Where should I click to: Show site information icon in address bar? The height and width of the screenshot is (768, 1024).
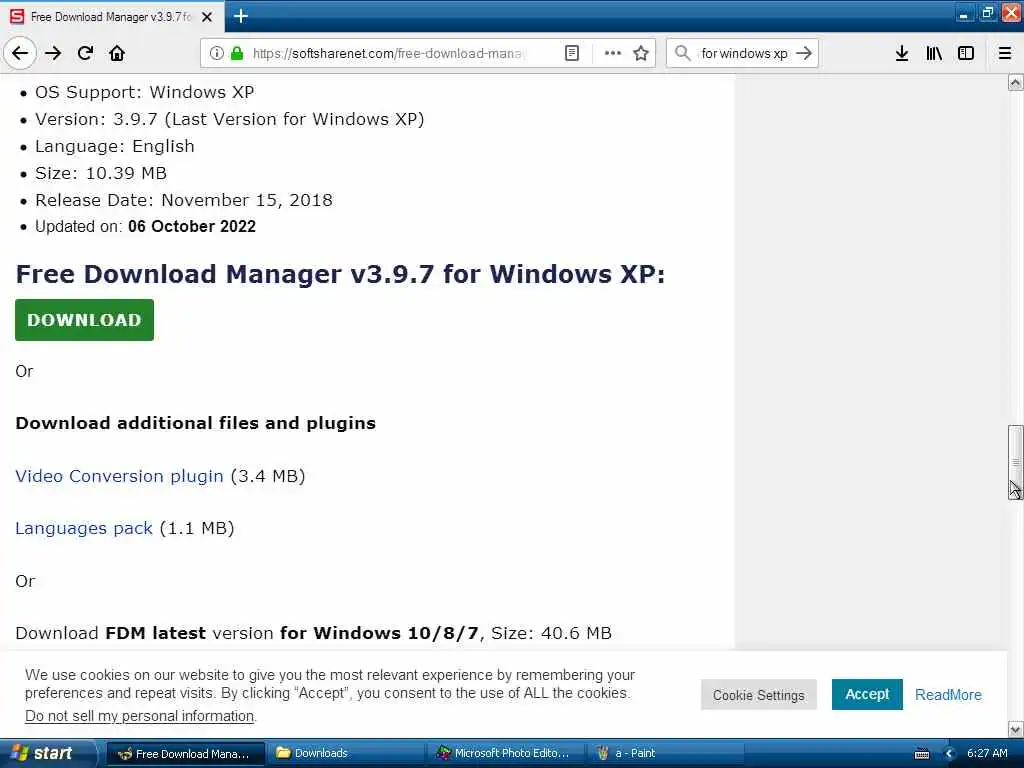pyautogui.click(x=217, y=53)
